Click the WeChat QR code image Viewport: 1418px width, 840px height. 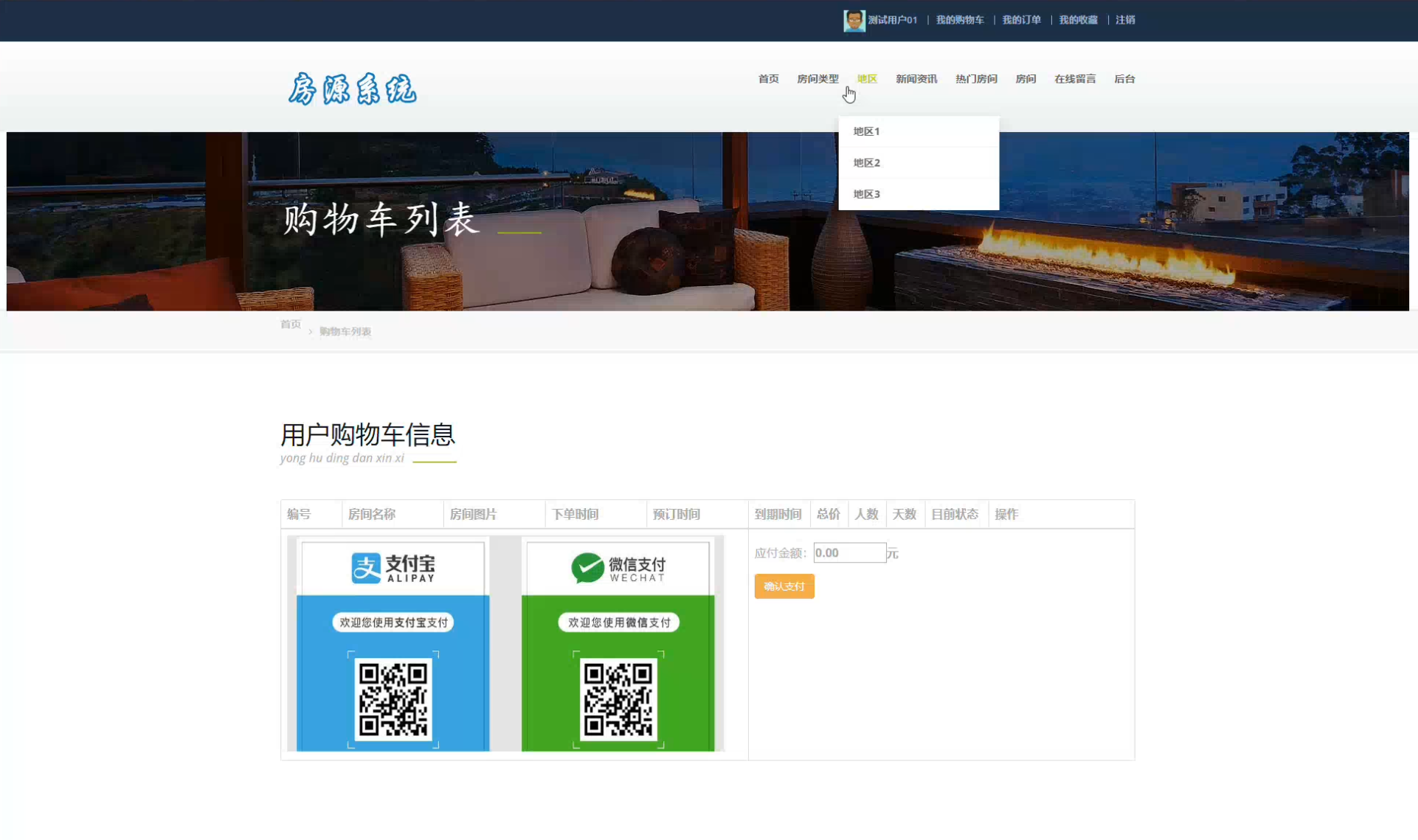[618, 699]
